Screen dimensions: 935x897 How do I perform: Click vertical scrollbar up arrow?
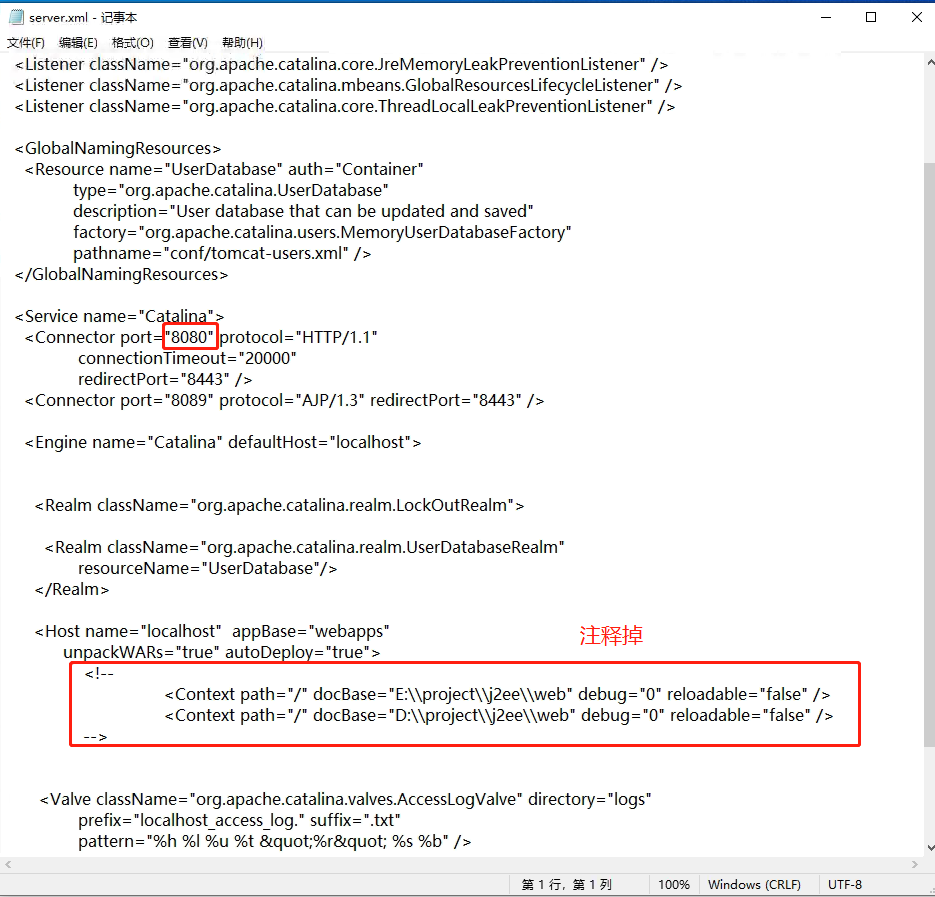point(930,62)
